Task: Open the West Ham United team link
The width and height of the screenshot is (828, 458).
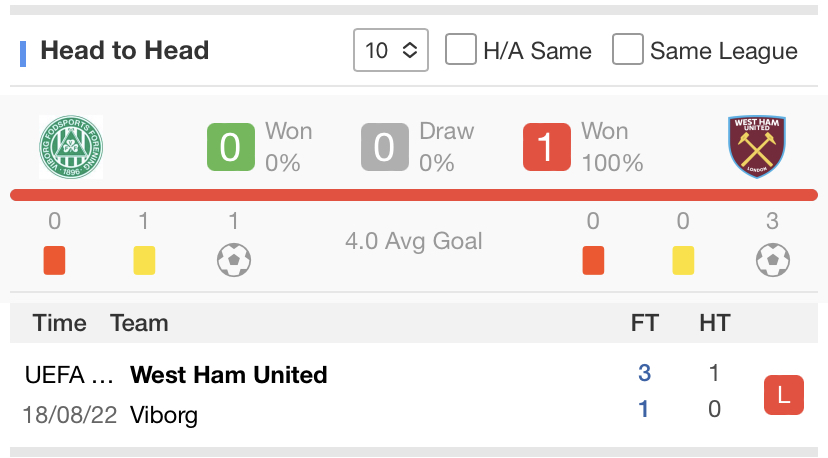Action: (x=229, y=375)
